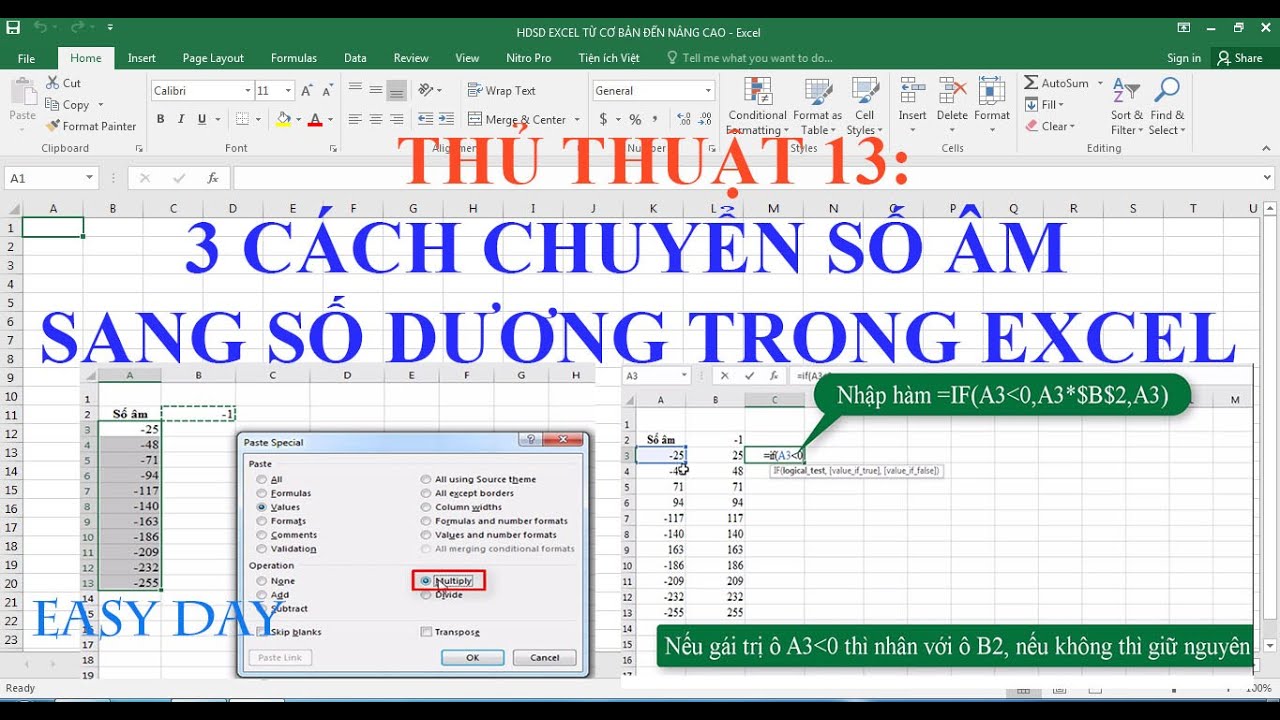Screen dimensions: 1280x720
Task: Select All except borders radio option
Action: 426,493
